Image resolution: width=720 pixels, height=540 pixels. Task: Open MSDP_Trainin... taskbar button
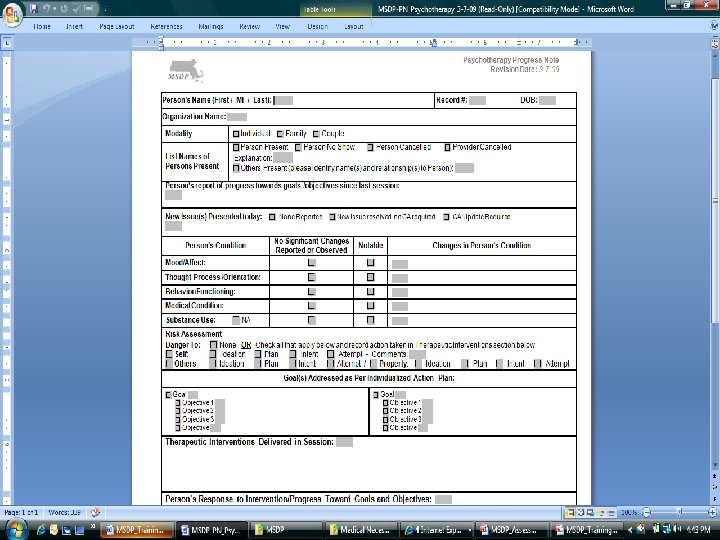coord(137,530)
